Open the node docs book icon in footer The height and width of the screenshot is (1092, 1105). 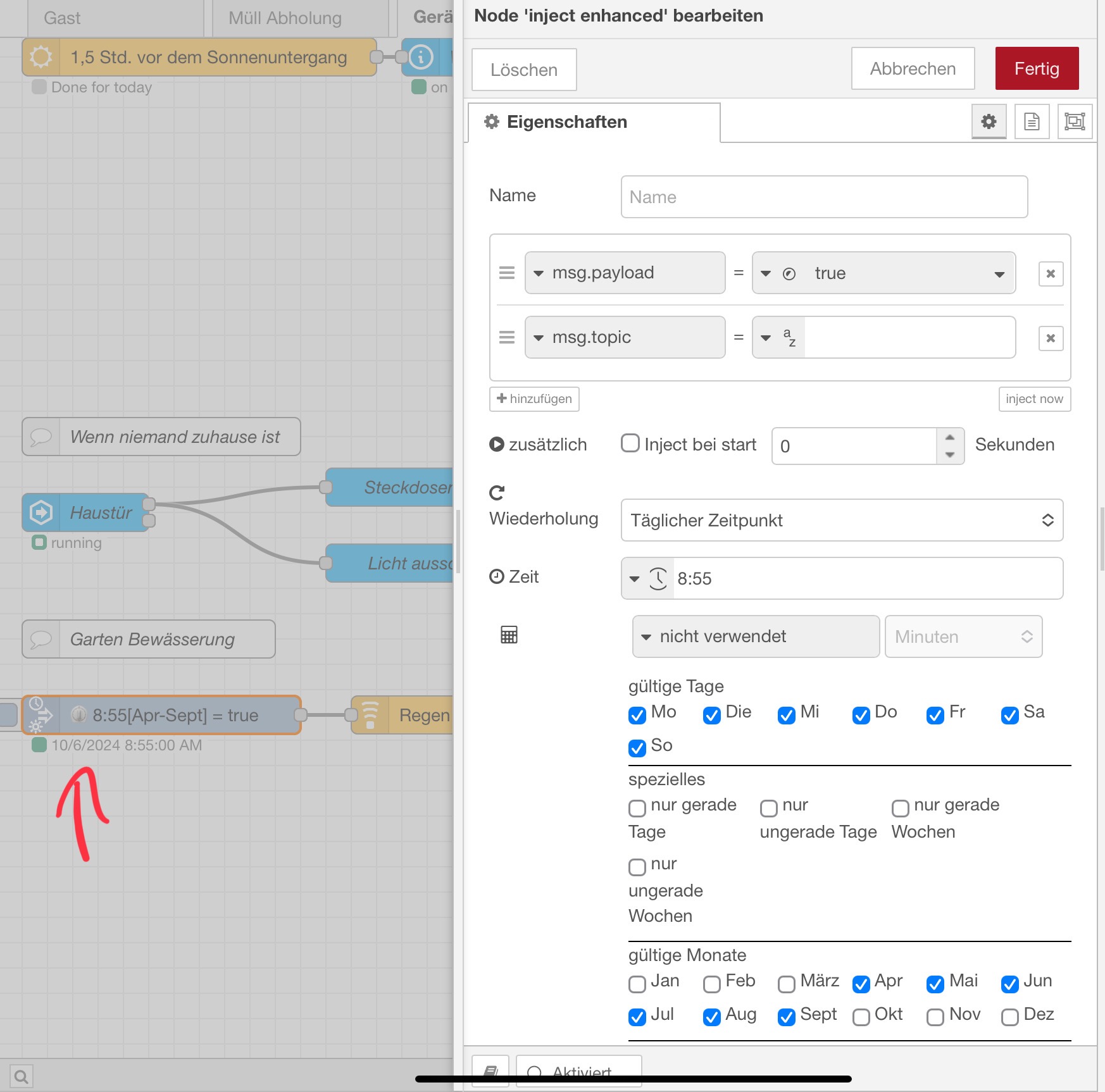click(x=490, y=1072)
